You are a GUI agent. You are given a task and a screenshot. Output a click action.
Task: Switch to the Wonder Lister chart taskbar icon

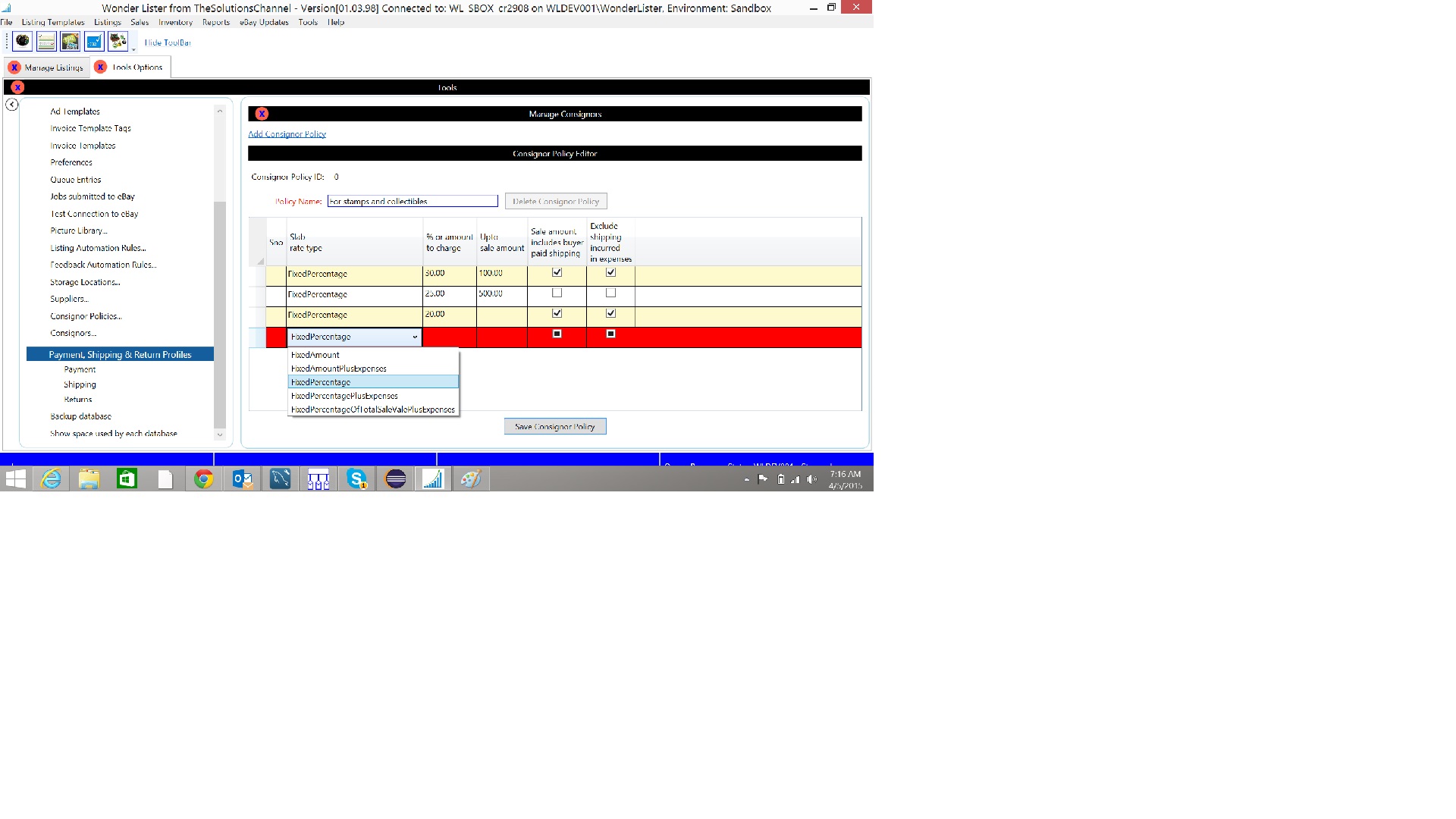click(433, 479)
